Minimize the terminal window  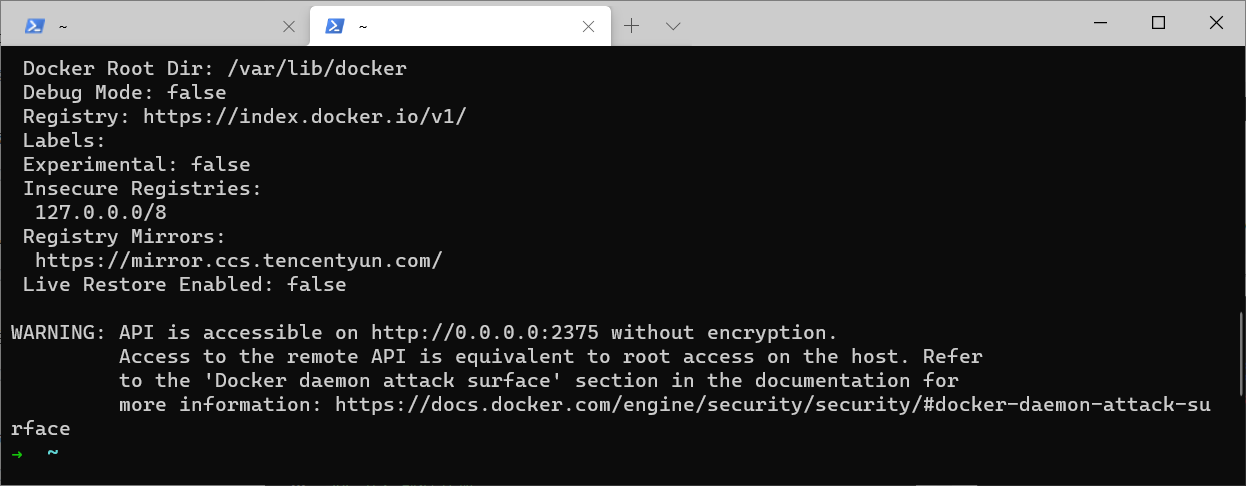pyautogui.click(x=1101, y=23)
